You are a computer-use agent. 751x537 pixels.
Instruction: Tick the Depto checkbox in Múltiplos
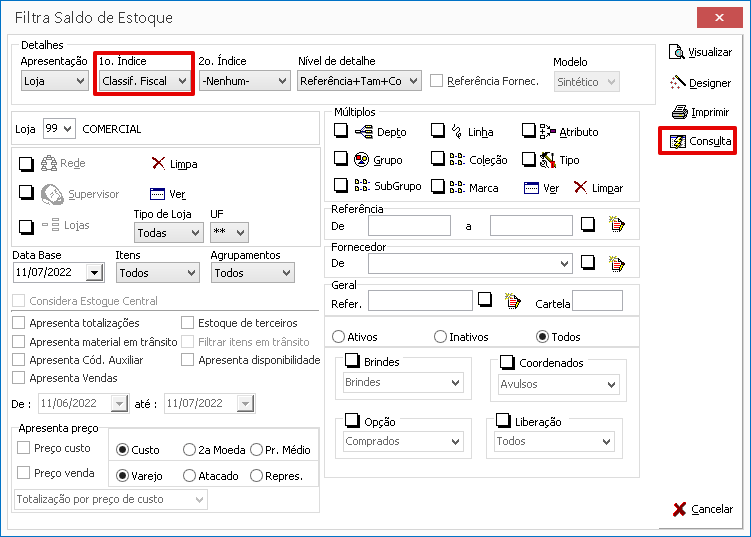coord(341,130)
